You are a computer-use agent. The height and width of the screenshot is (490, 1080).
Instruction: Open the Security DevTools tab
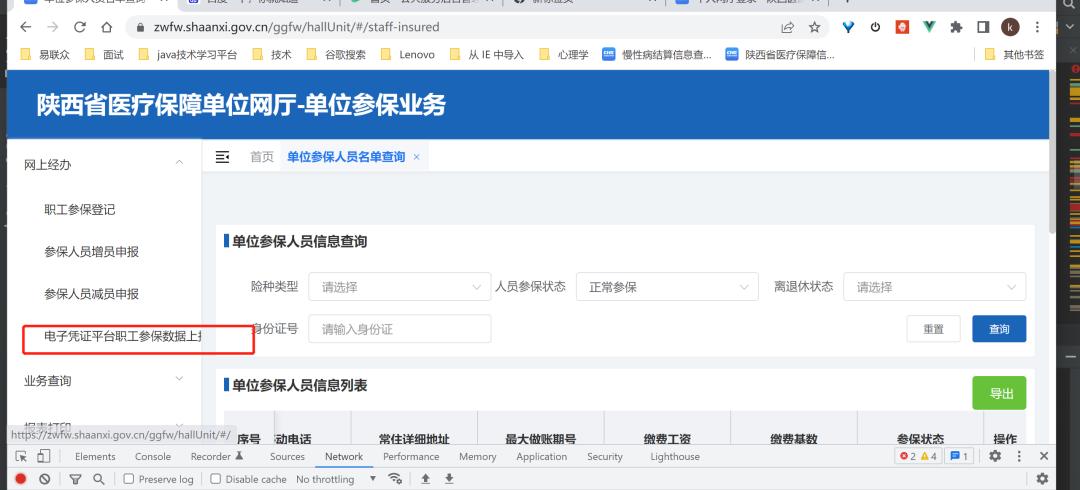605,456
